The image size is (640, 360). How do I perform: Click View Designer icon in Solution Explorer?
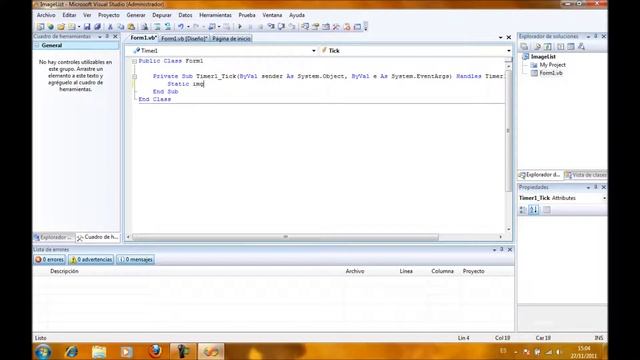(571, 47)
